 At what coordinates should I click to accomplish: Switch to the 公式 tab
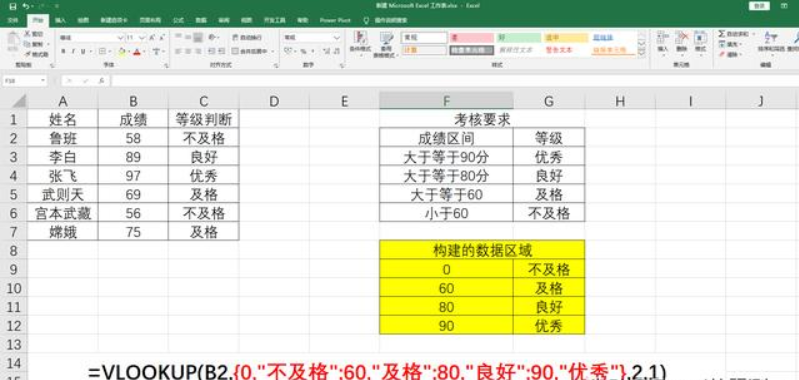click(178, 20)
